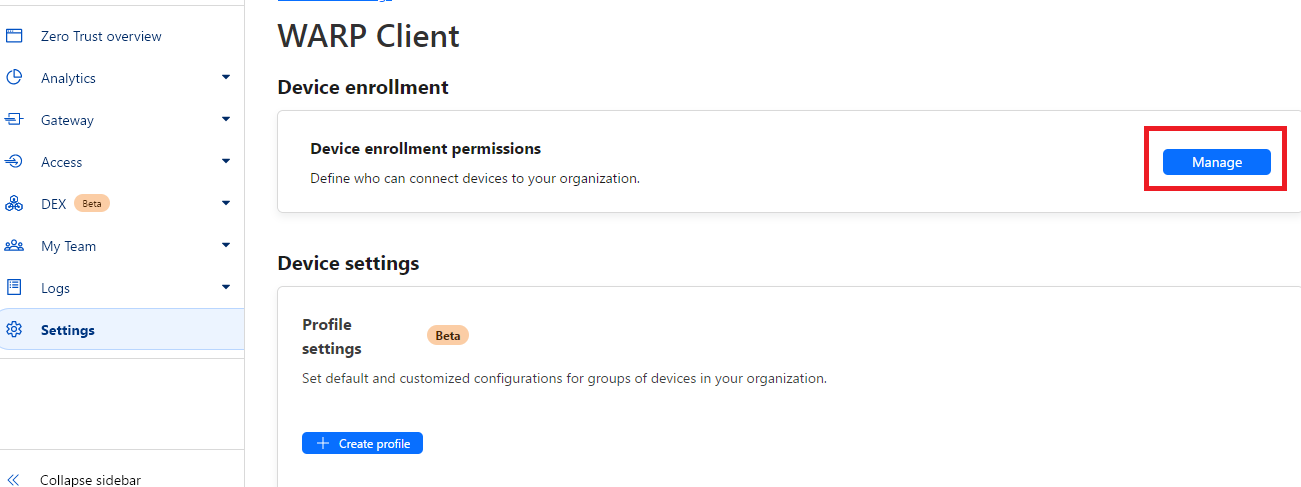Image resolution: width=1301 pixels, height=487 pixels.
Task: Click the Settings gear icon
Action: coord(14,330)
